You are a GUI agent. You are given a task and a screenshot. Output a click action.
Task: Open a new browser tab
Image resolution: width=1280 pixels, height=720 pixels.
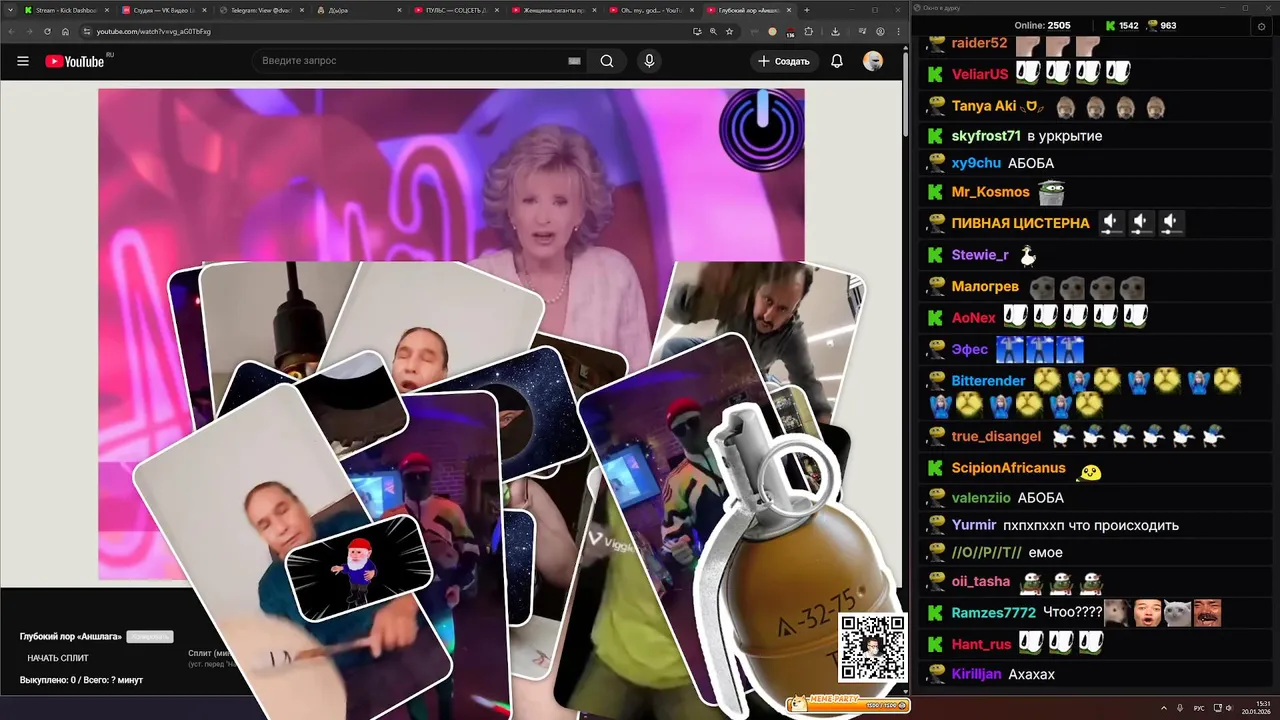click(x=806, y=10)
